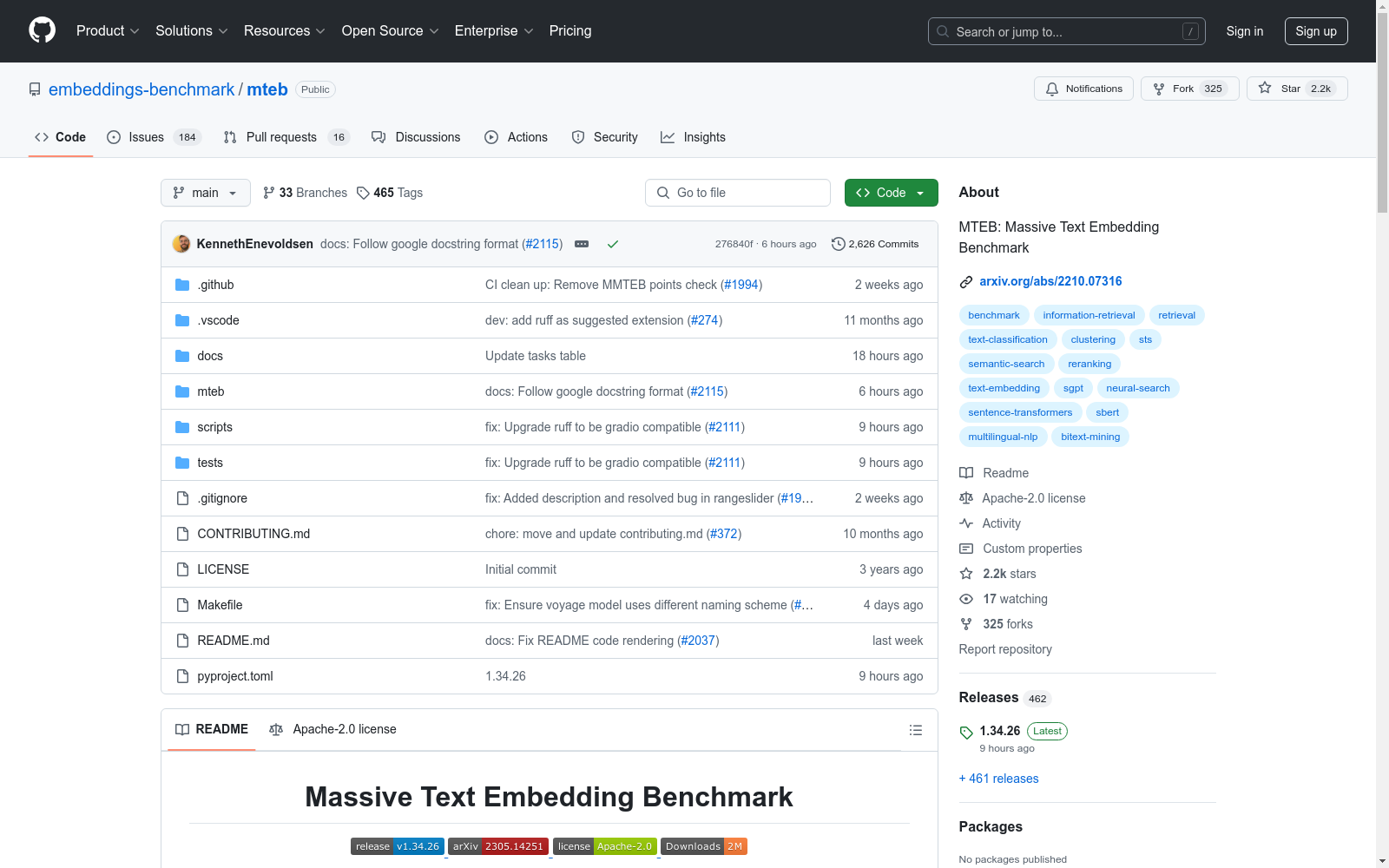Click the commit details ellipsis icon
The height and width of the screenshot is (868, 1389).
(582, 244)
